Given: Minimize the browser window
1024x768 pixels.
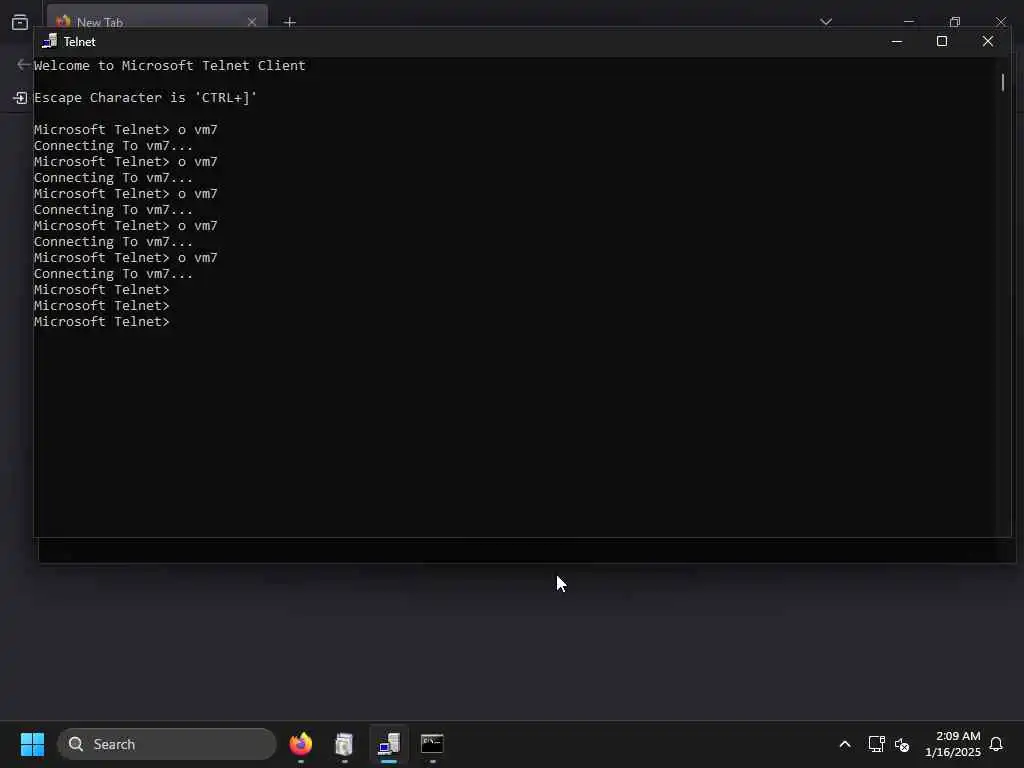Looking at the screenshot, I should pyautogui.click(x=908, y=22).
